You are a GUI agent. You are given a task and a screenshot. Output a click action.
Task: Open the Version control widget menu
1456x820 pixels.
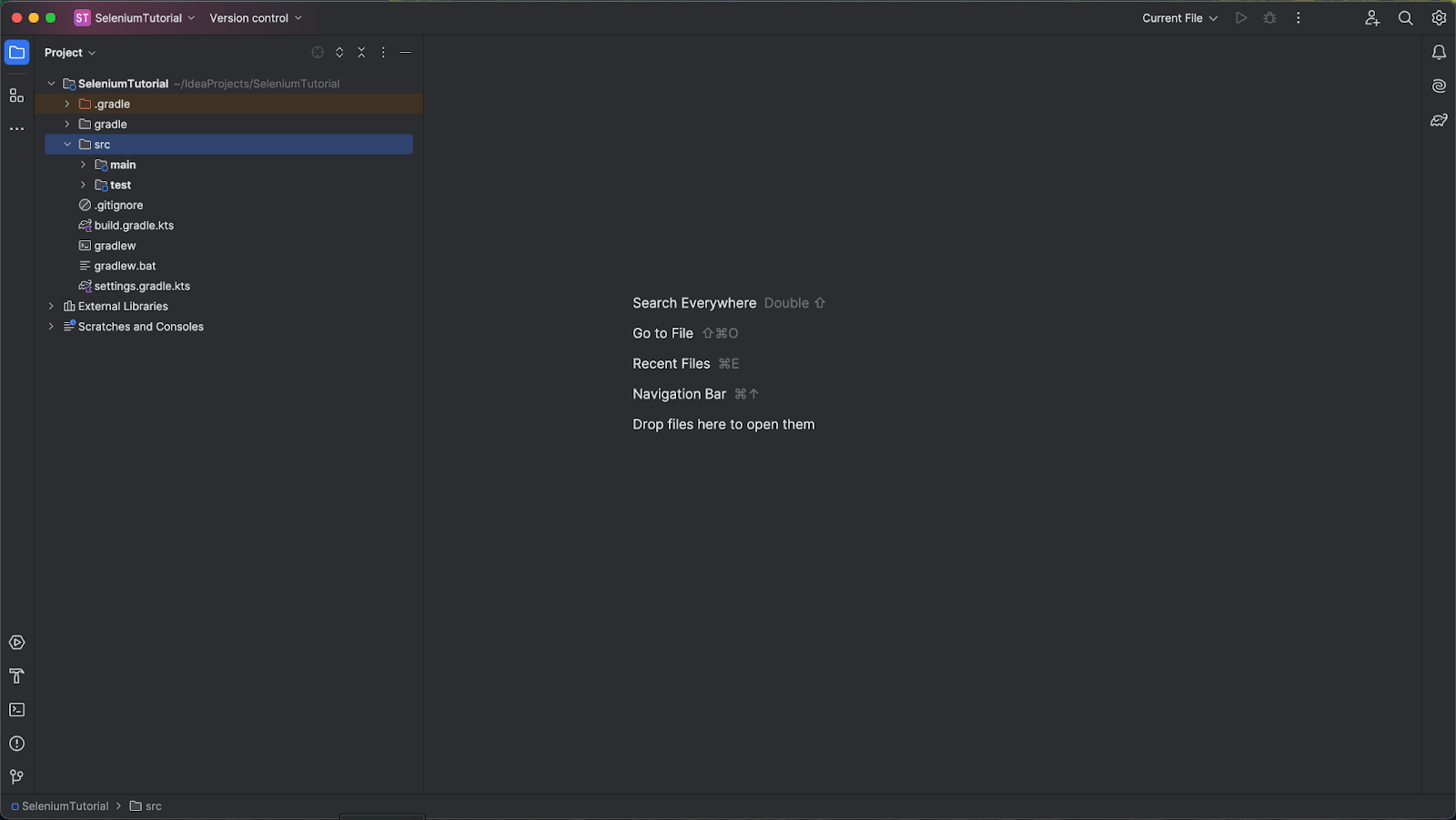[255, 17]
